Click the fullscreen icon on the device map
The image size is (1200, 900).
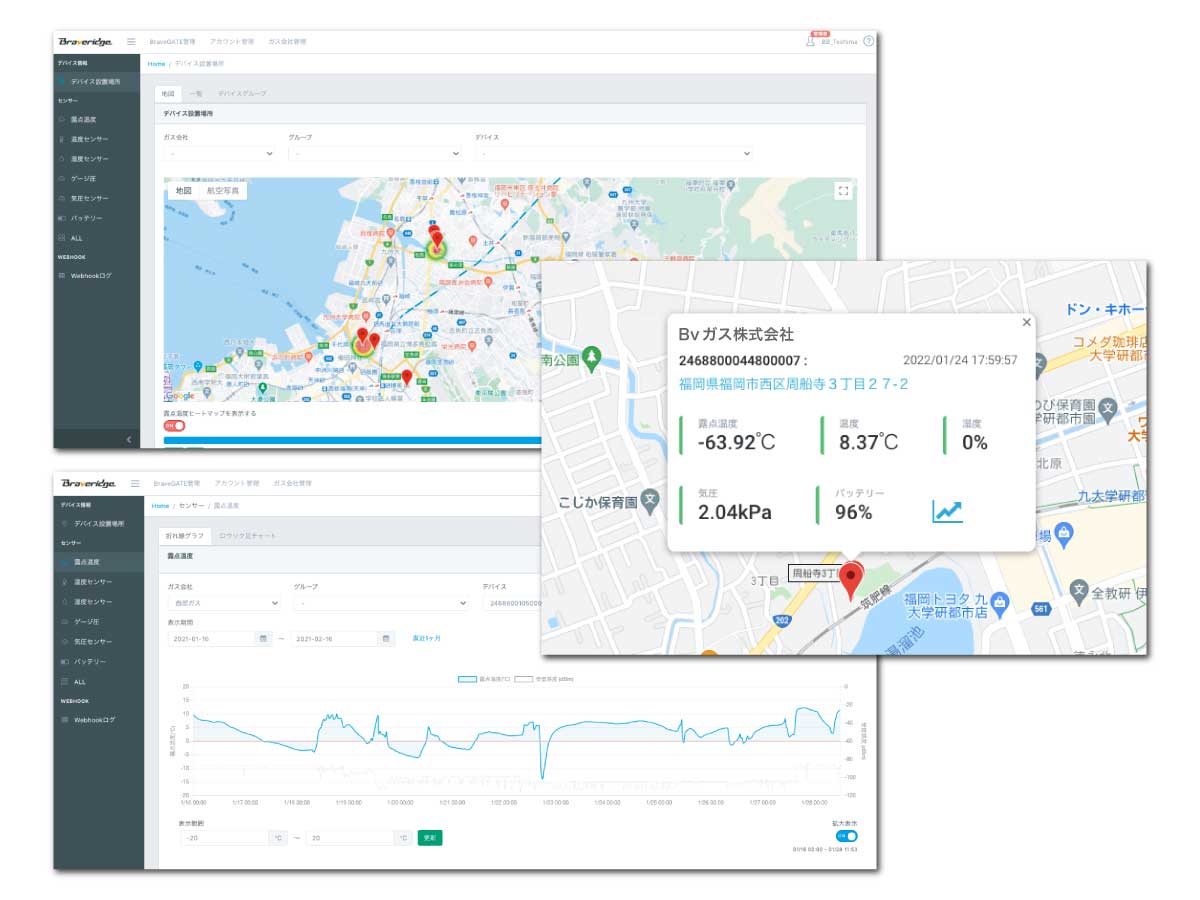pyautogui.click(x=843, y=191)
